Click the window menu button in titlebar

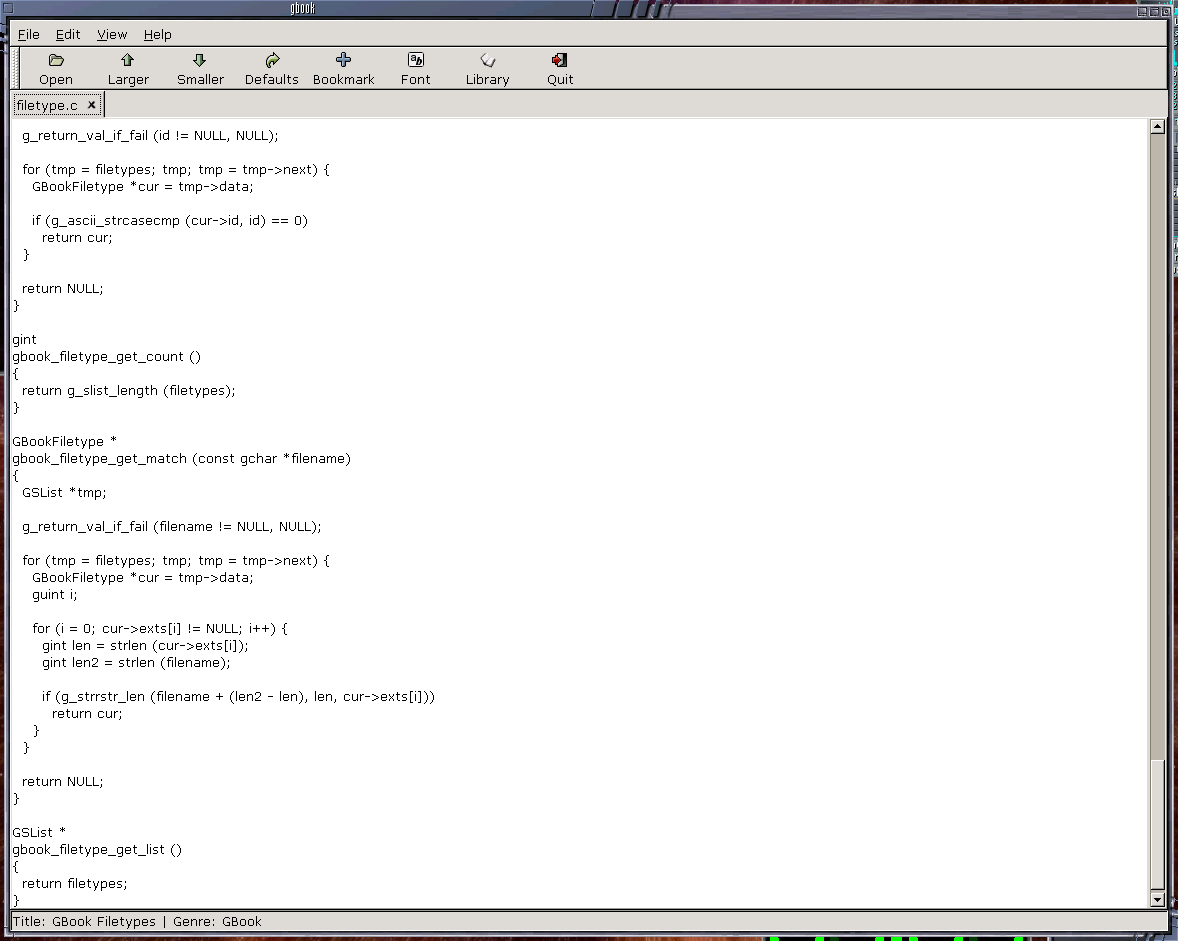pos(9,9)
